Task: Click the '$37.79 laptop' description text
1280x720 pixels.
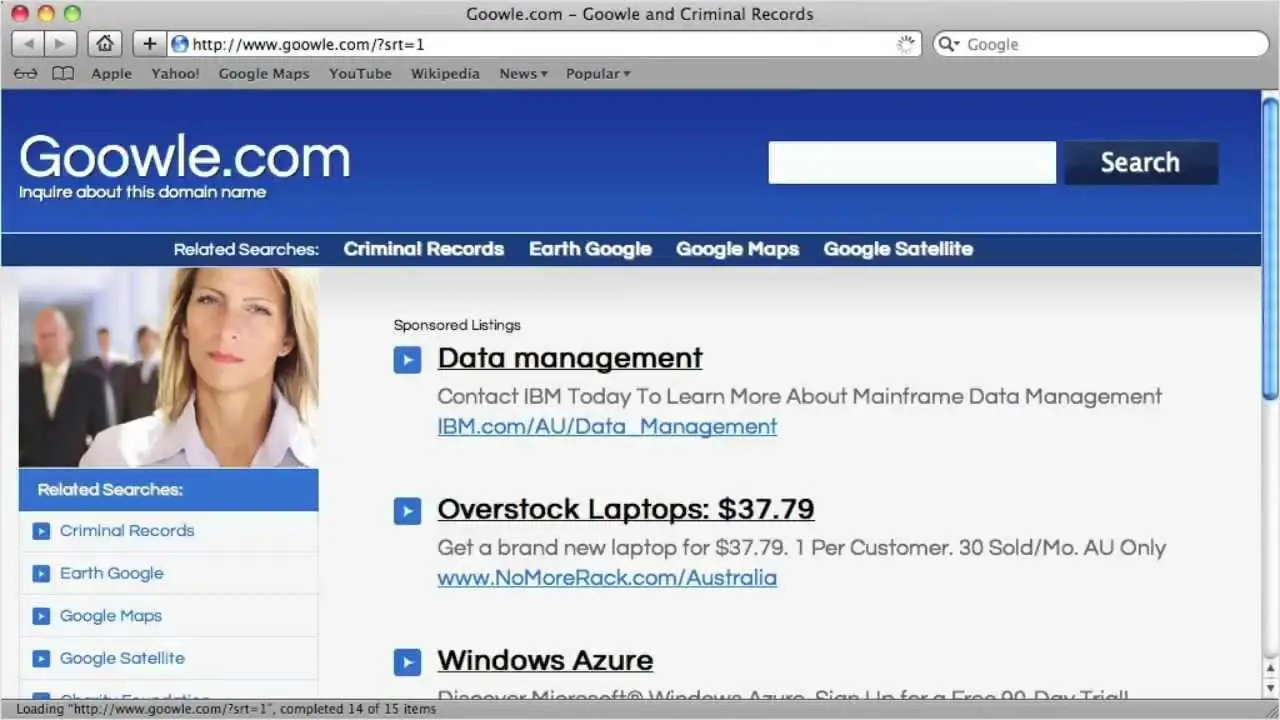Action: pyautogui.click(x=802, y=548)
